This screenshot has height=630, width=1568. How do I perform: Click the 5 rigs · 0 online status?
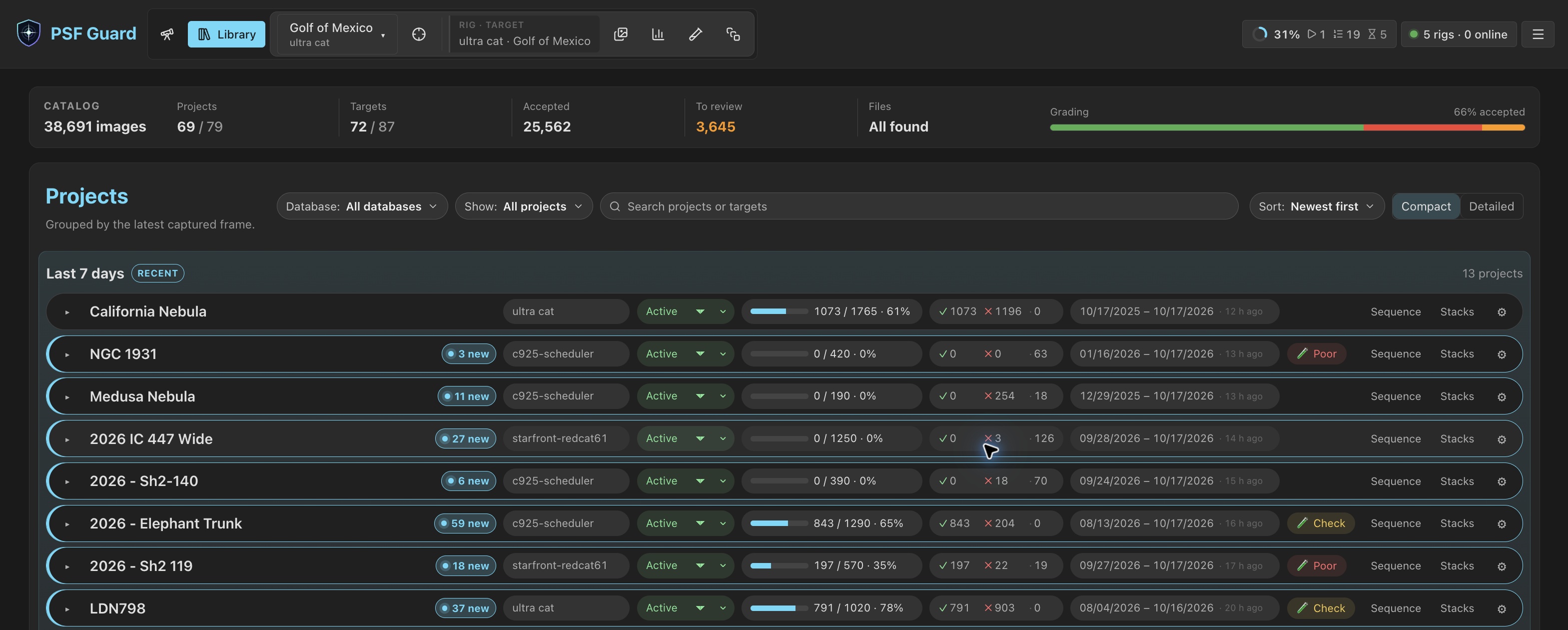coord(1459,34)
